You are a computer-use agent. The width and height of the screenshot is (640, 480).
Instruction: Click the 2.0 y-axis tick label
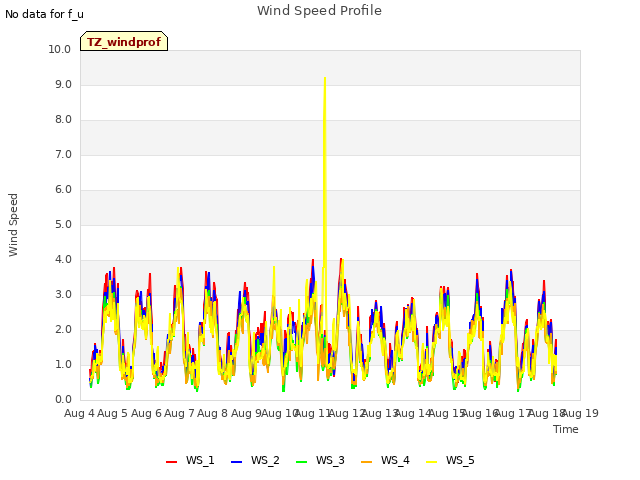click(x=63, y=330)
